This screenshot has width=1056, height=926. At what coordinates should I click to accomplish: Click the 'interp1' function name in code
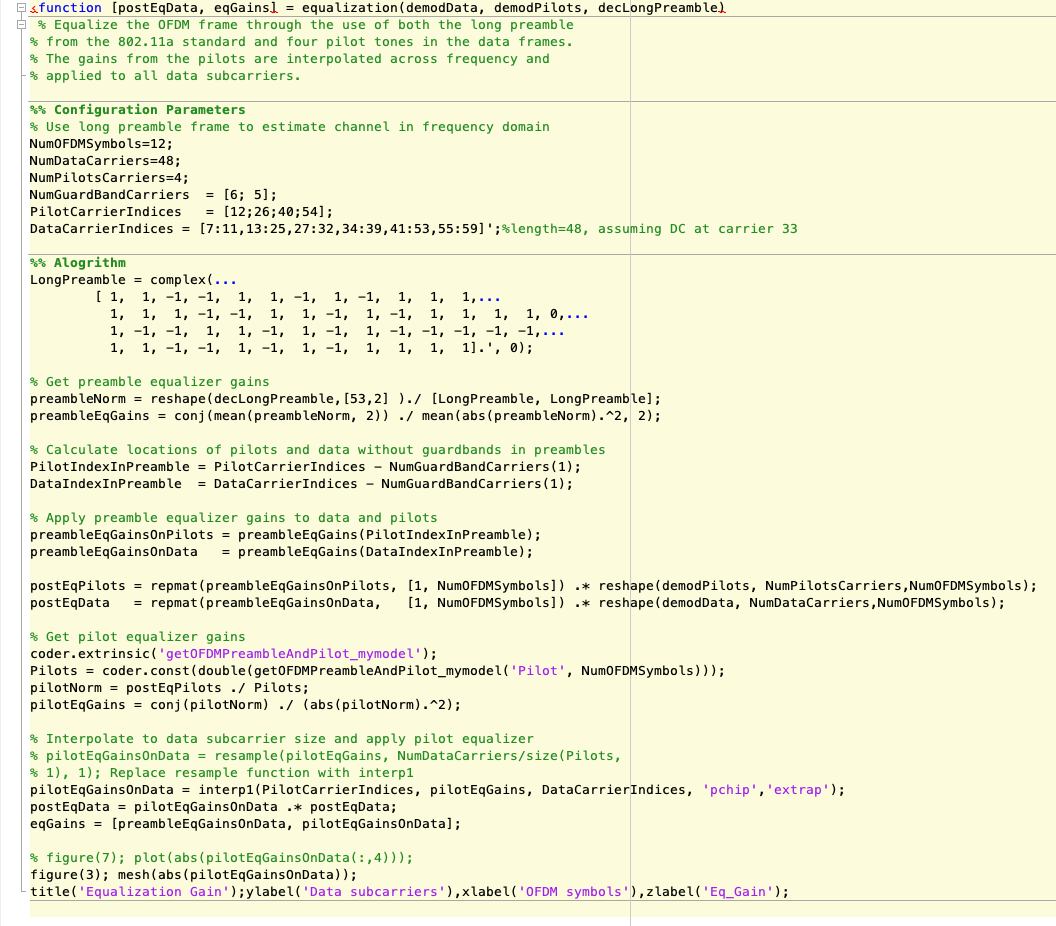click(x=226, y=790)
